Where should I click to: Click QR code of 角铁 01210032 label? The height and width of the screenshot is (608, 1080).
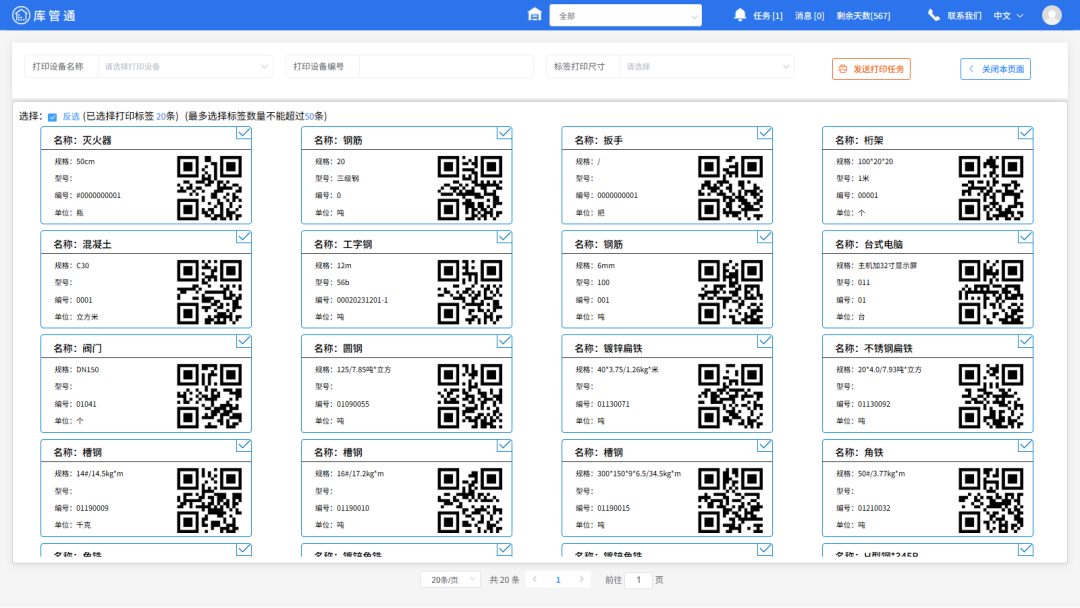991,501
